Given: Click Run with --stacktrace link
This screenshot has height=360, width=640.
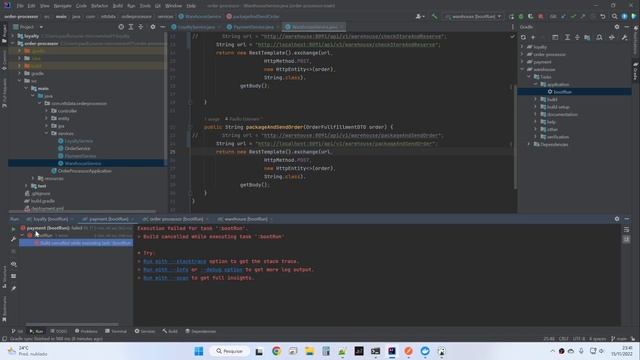Looking at the screenshot, I should coord(175,261).
